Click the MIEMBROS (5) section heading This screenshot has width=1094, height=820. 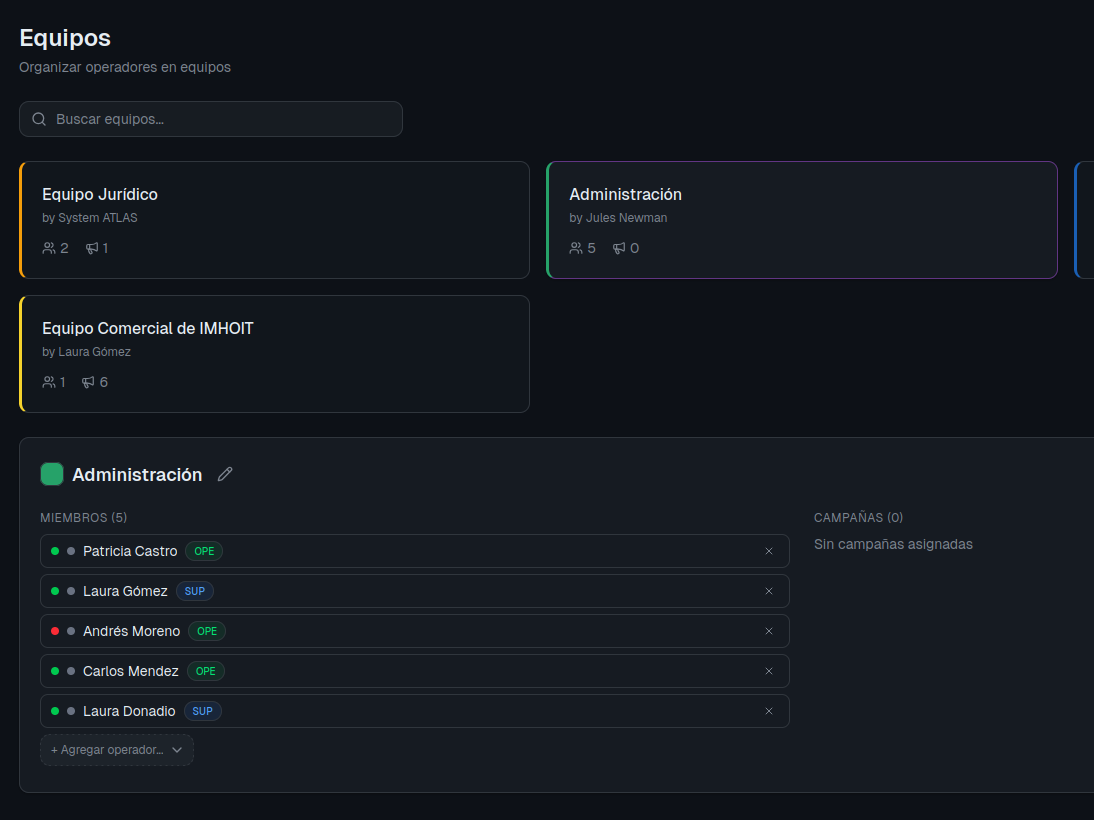tap(84, 518)
